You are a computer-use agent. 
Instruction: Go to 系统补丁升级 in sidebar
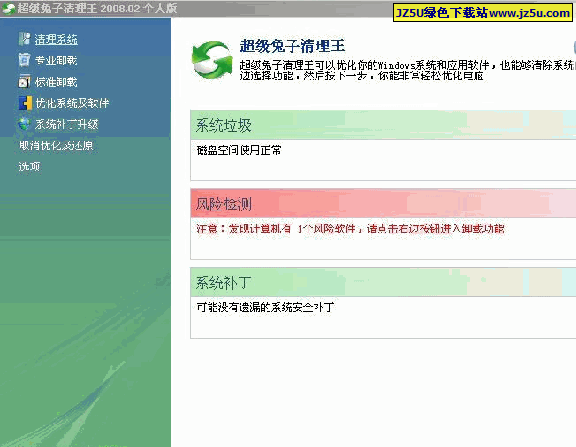click(x=66, y=125)
